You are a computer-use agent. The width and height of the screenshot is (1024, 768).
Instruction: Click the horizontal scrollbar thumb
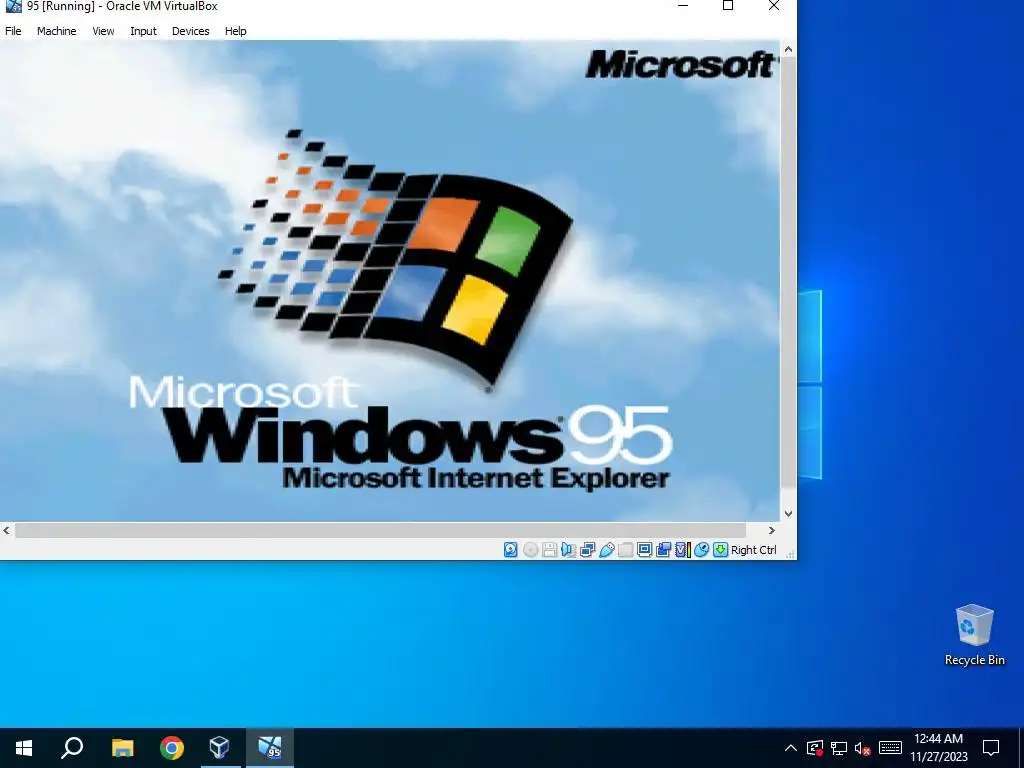380,530
